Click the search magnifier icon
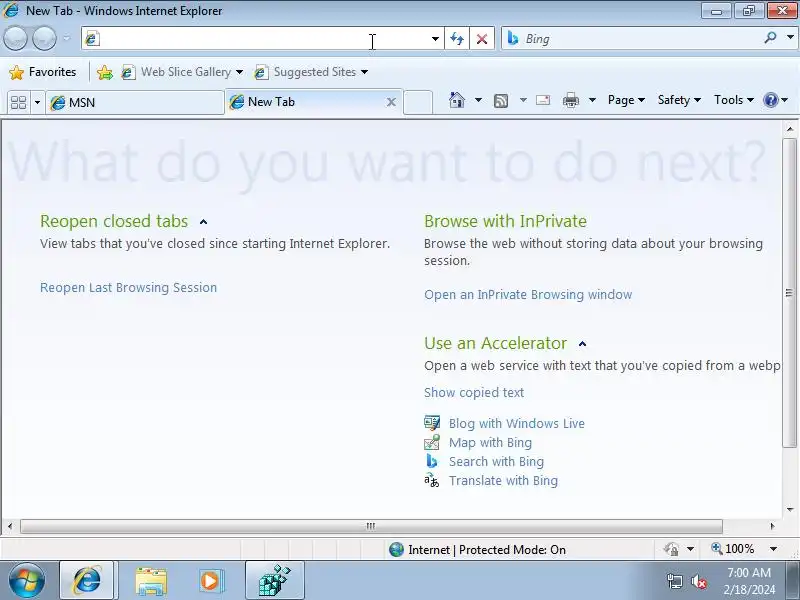800x600 pixels. tap(770, 38)
